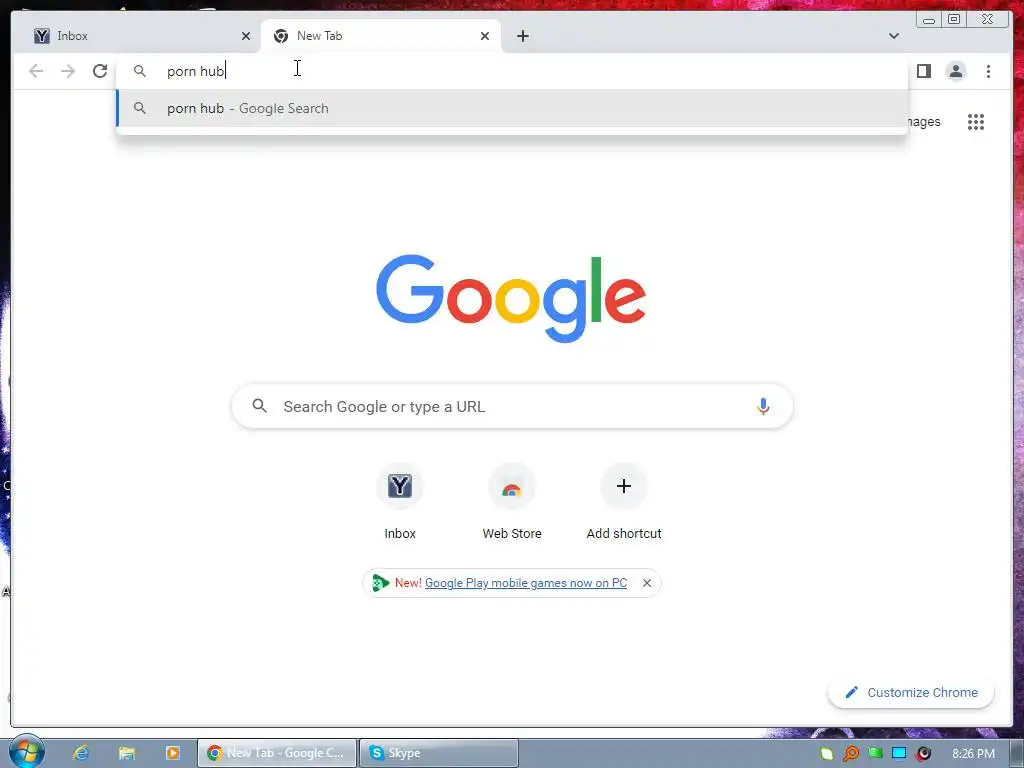Click the orange magnifier tray icon
Screen dimensions: 1024x768
pos(851,754)
